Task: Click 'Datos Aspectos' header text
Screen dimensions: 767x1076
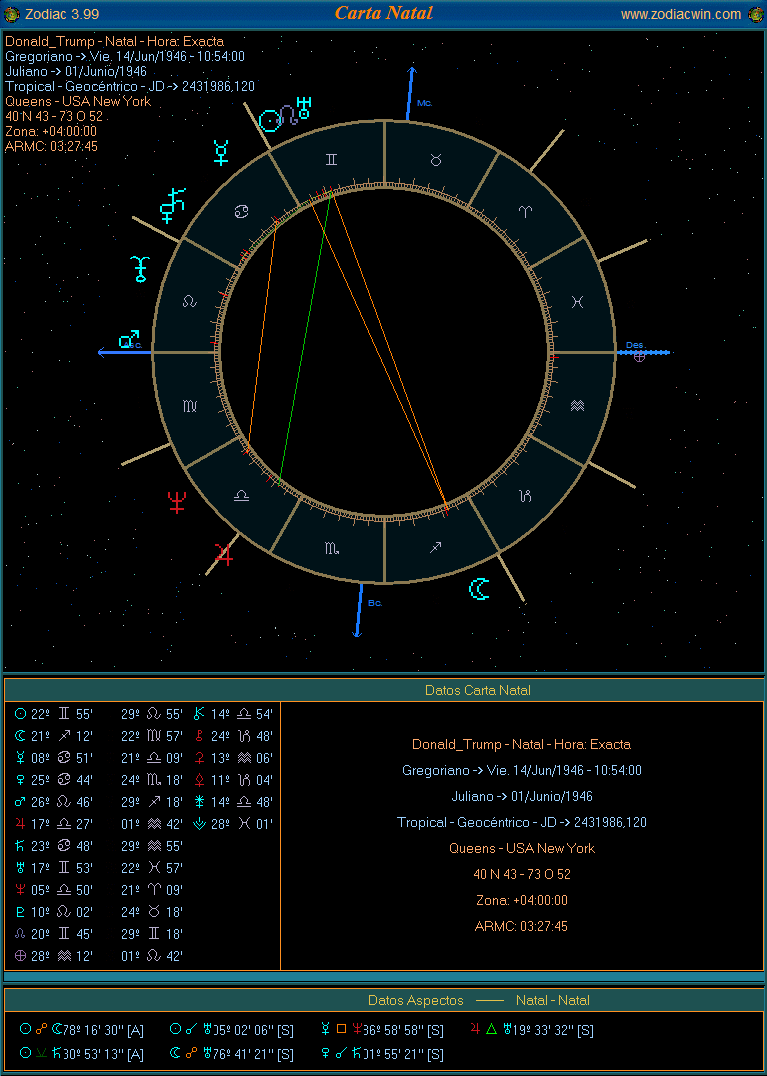Action: coord(415,1001)
